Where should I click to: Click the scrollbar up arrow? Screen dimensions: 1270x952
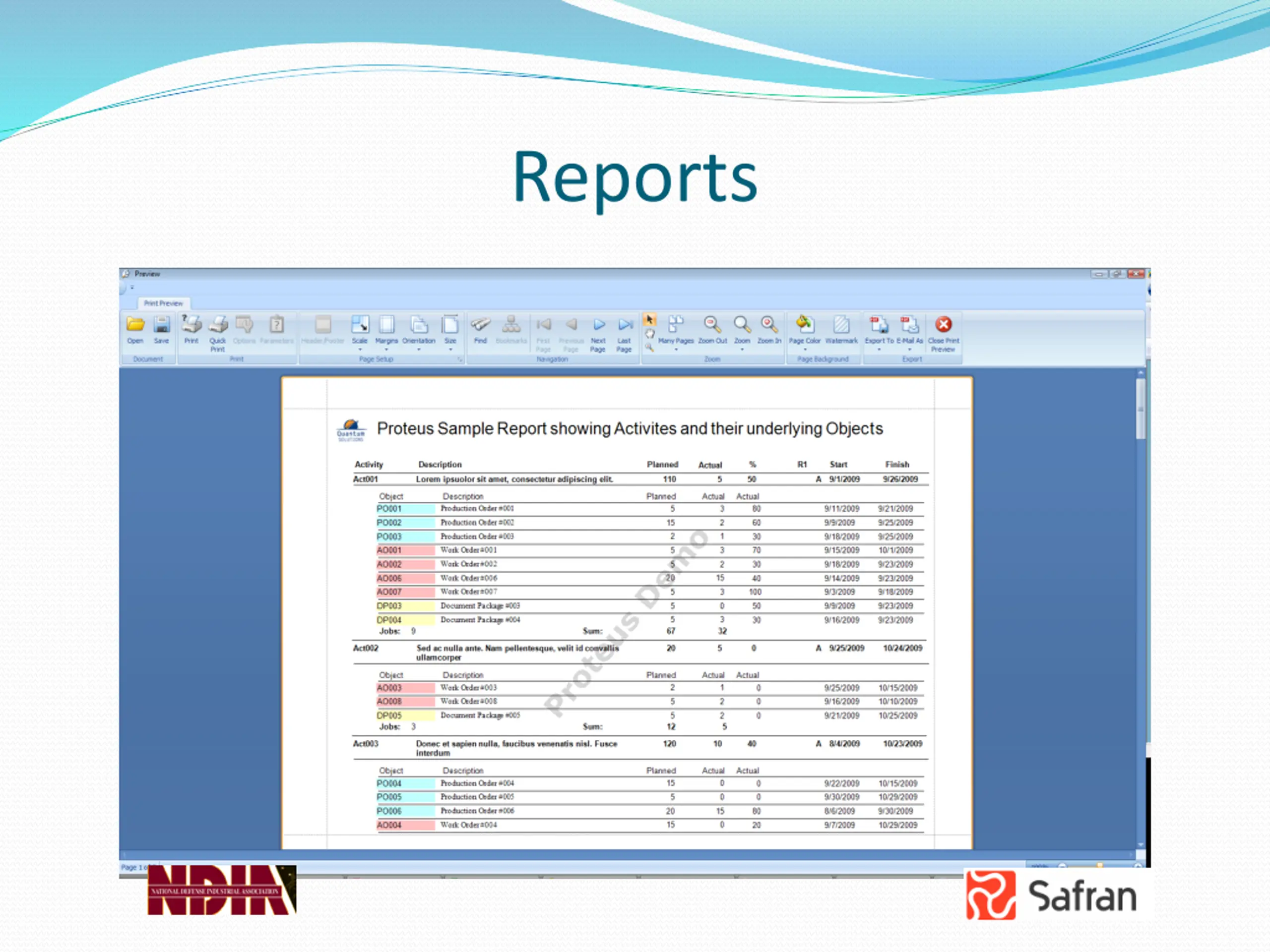[x=1140, y=373]
